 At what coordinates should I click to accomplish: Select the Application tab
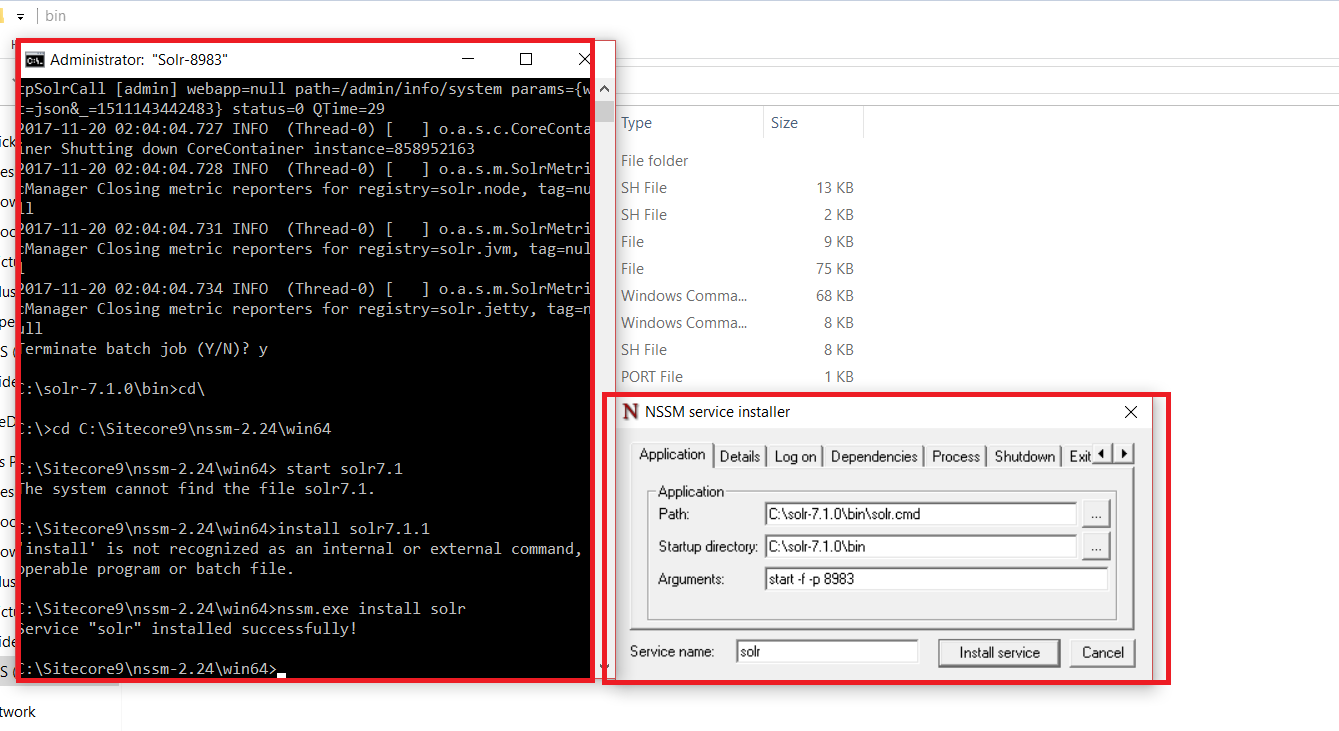click(670, 454)
